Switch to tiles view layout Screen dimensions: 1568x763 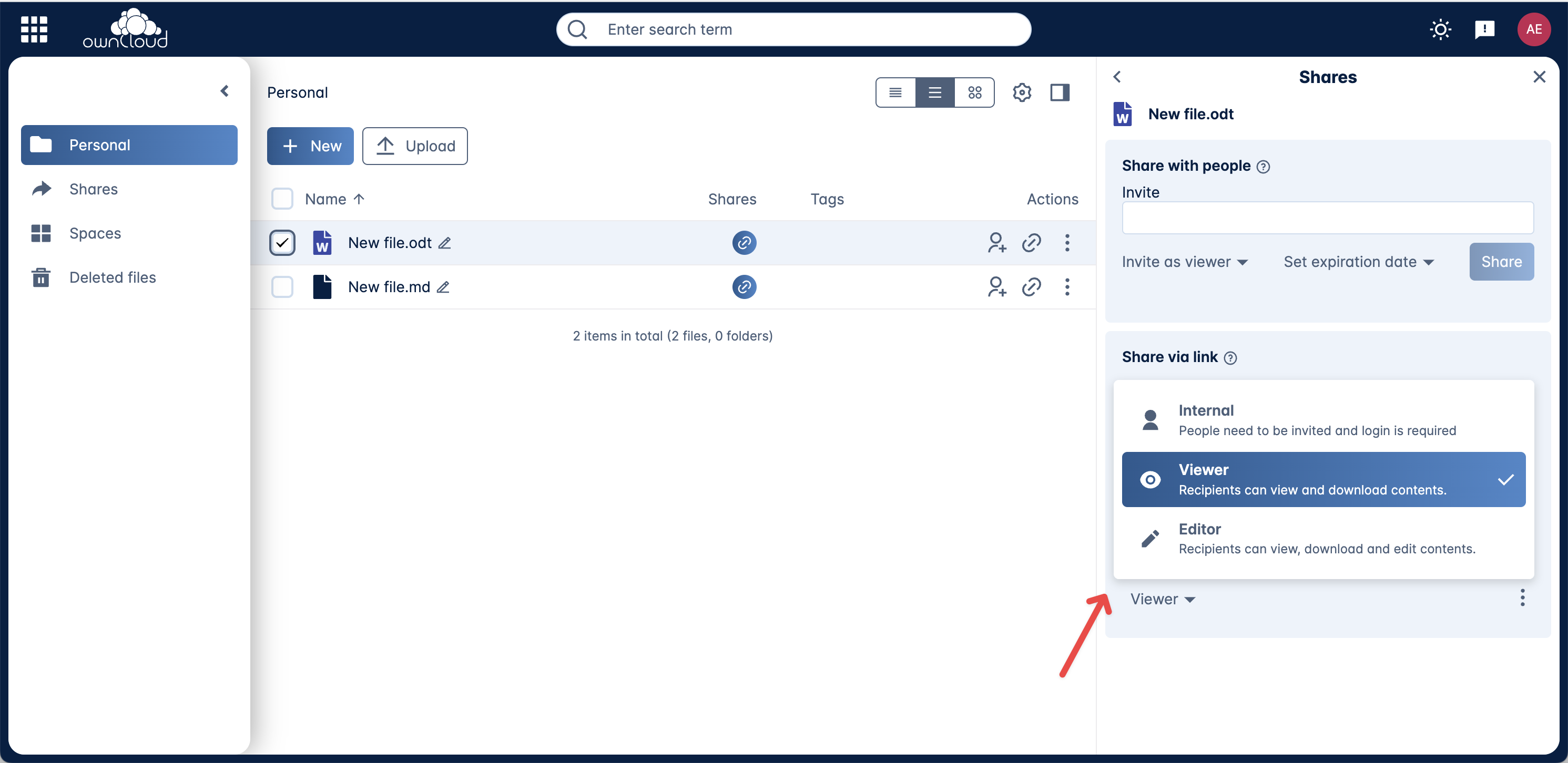[x=975, y=92]
